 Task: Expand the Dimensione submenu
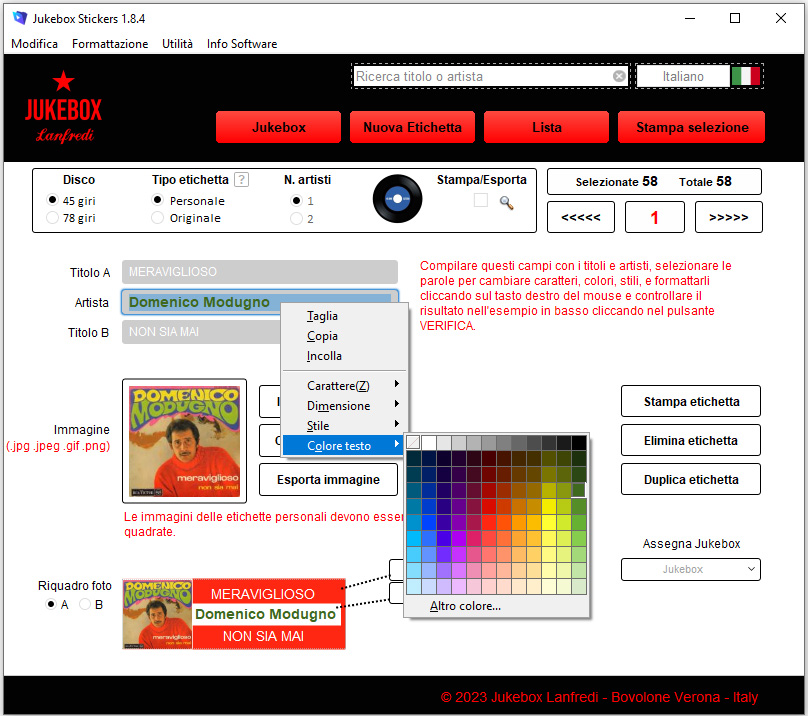click(x=345, y=405)
